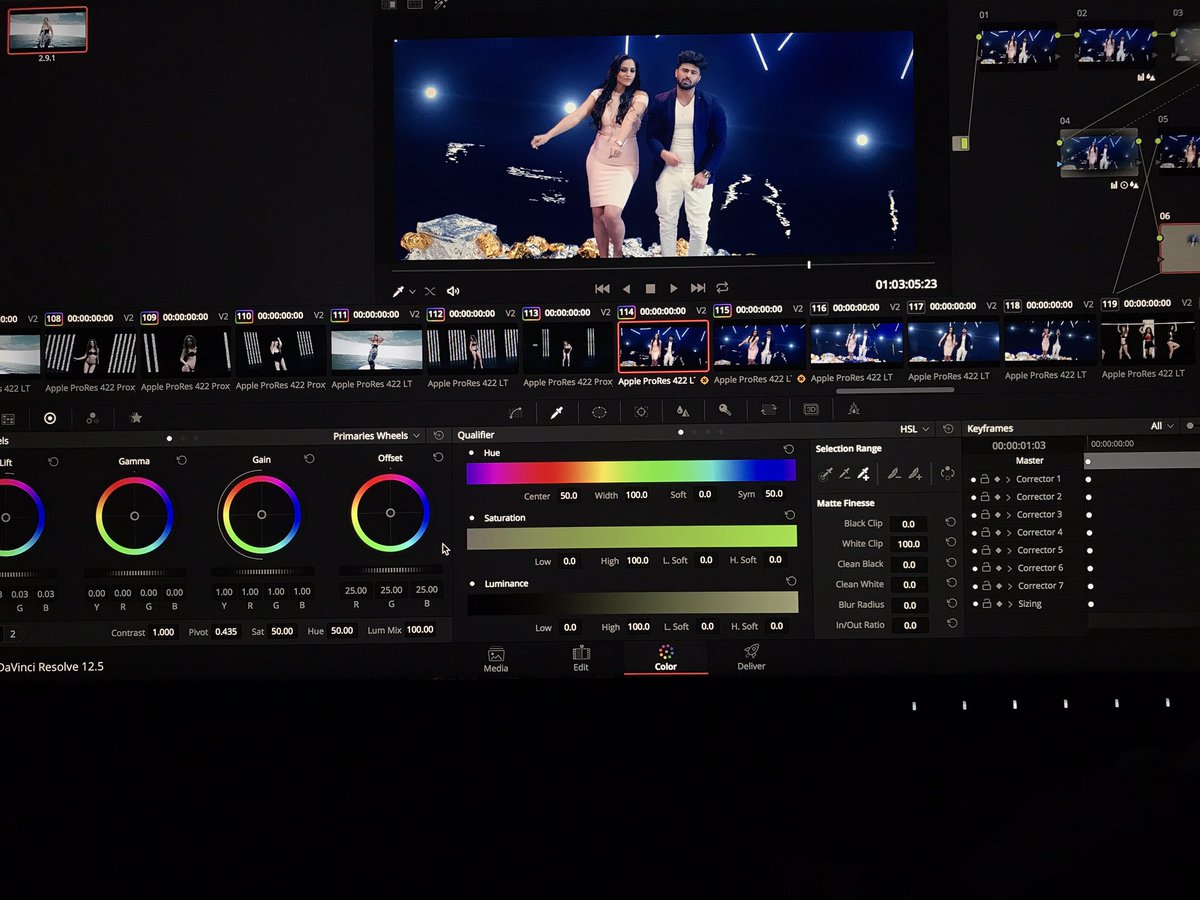Play the clip in reverse

[x=626, y=288]
